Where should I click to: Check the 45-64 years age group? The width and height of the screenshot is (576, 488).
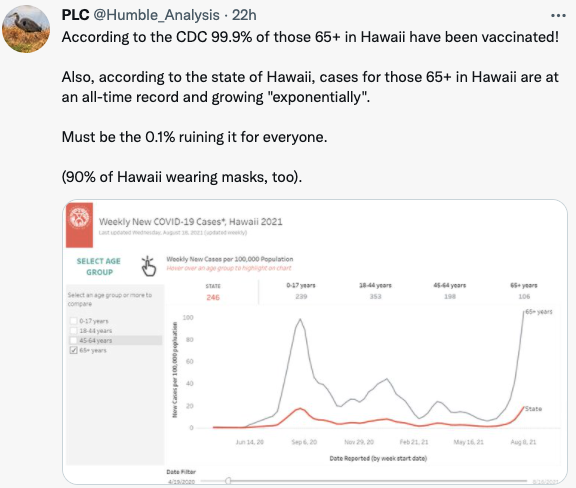73,340
